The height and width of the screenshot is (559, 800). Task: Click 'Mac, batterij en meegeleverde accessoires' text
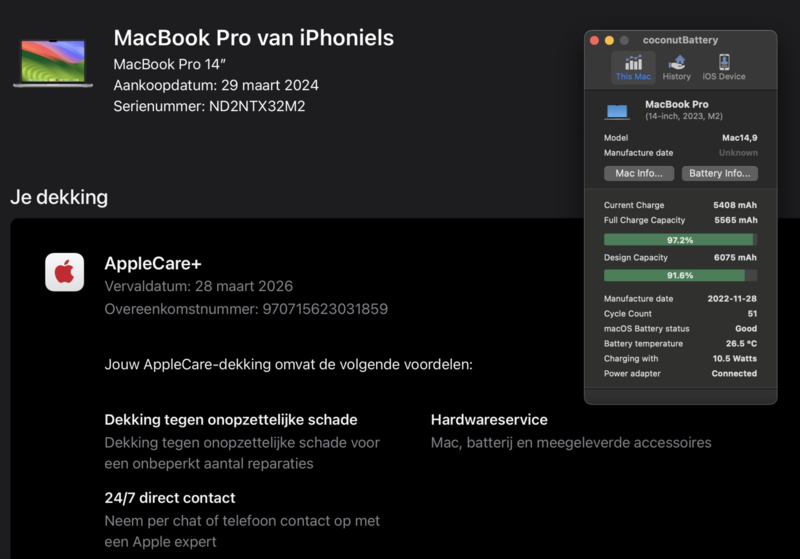(571, 443)
